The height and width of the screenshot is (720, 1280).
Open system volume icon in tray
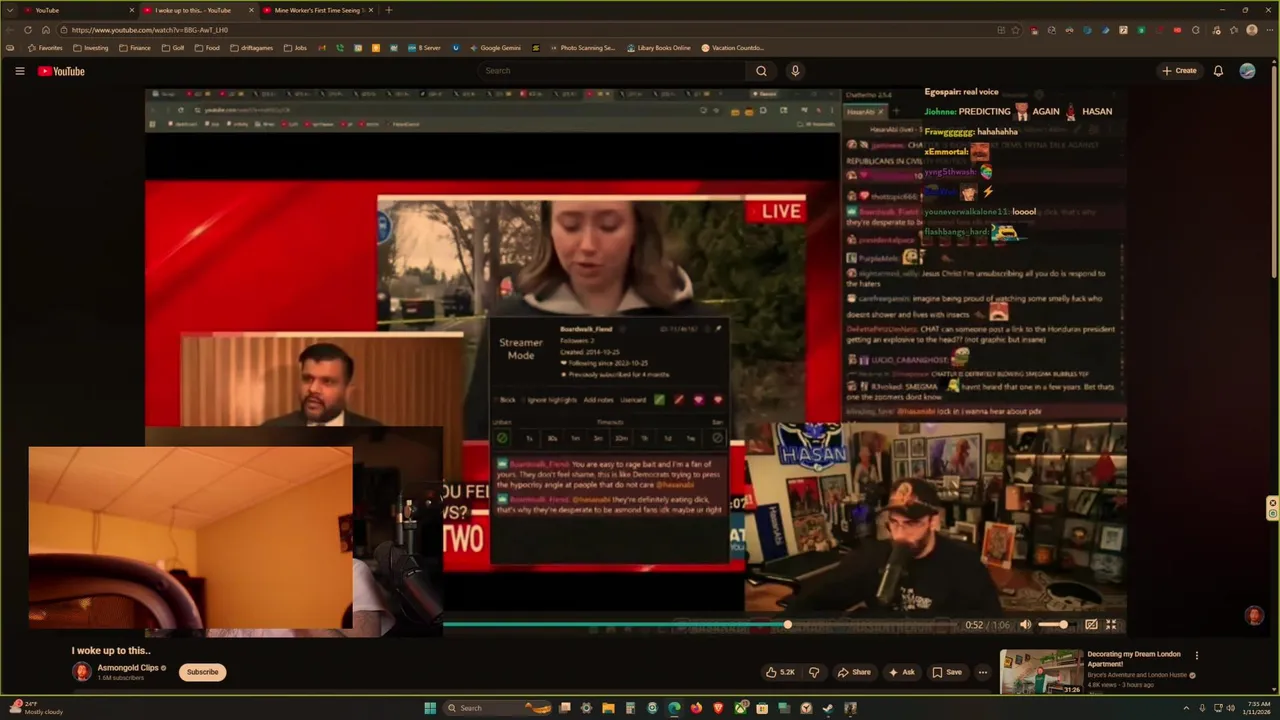pyautogui.click(x=1230, y=708)
